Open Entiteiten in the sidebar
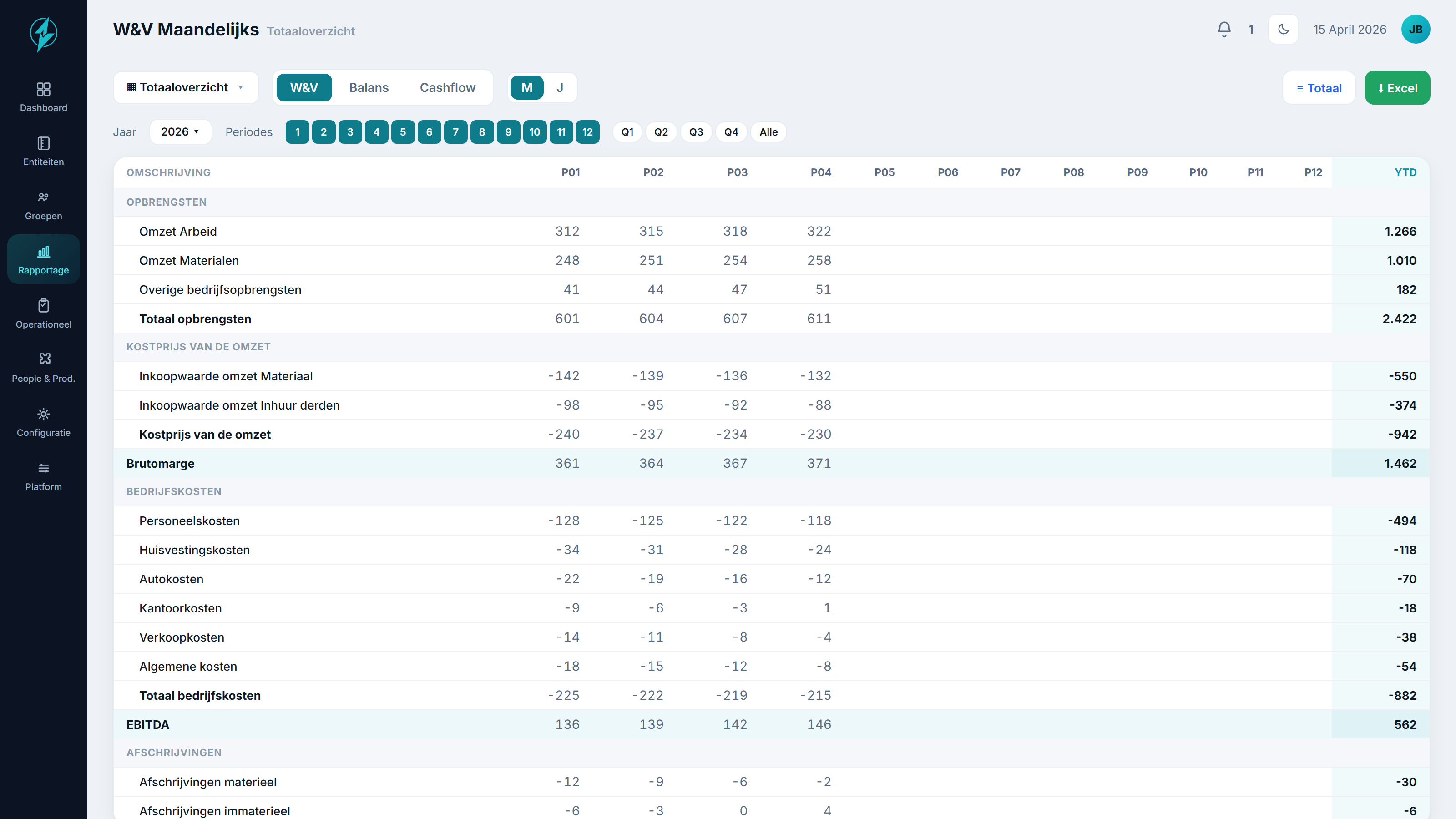This screenshot has height=819, width=1456. click(44, 152)
